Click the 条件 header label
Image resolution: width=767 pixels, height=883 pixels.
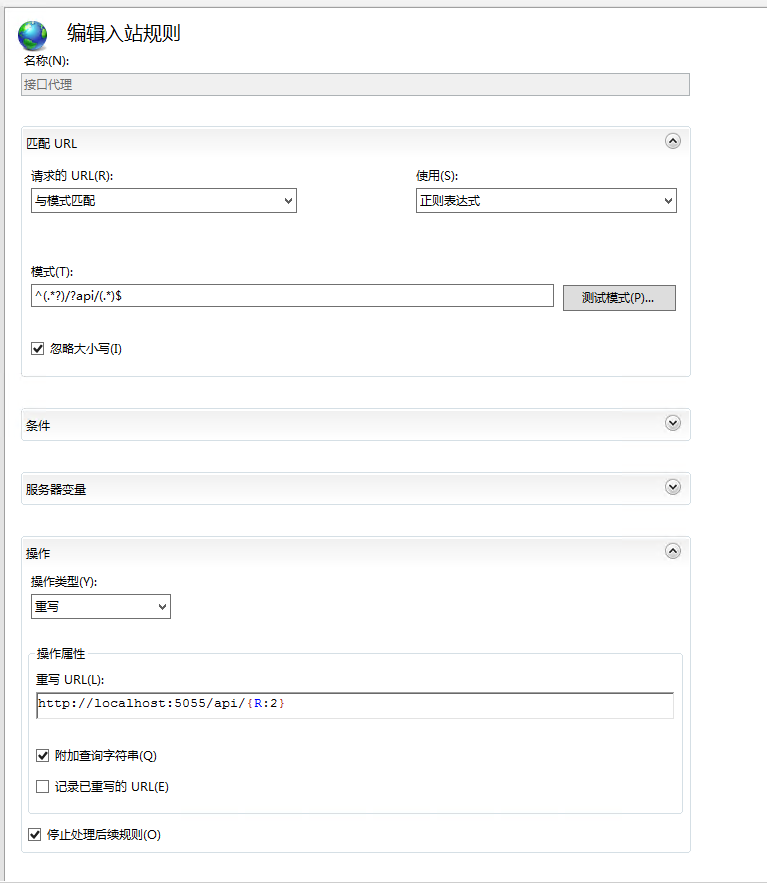38,426
